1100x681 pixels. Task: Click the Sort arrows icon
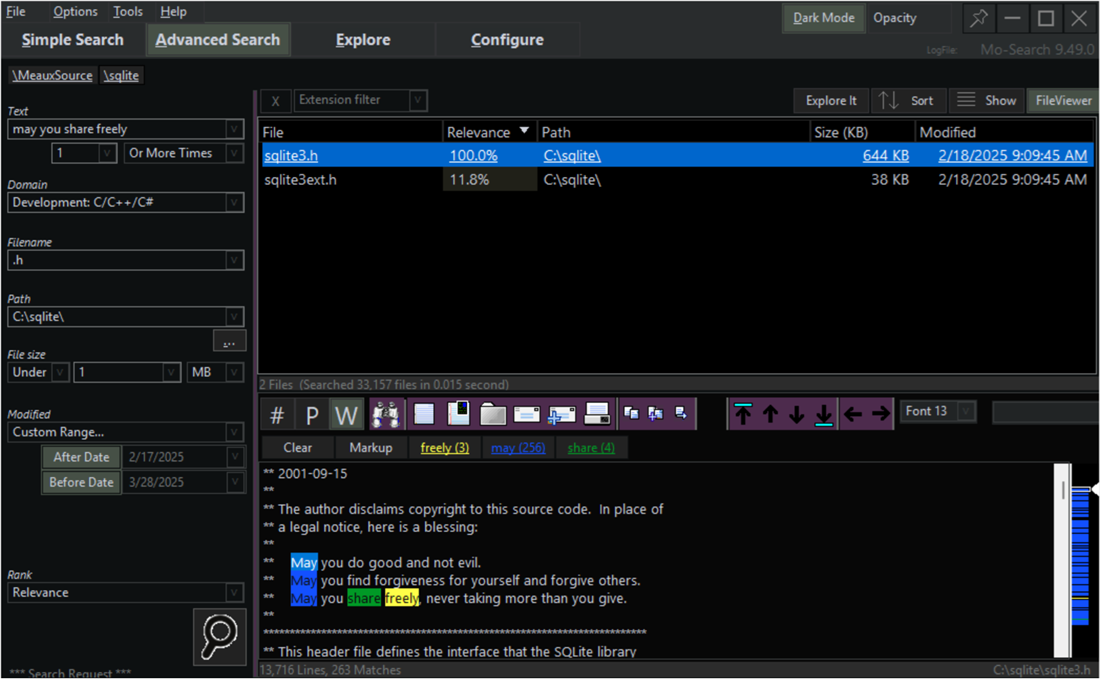point(888,100)
